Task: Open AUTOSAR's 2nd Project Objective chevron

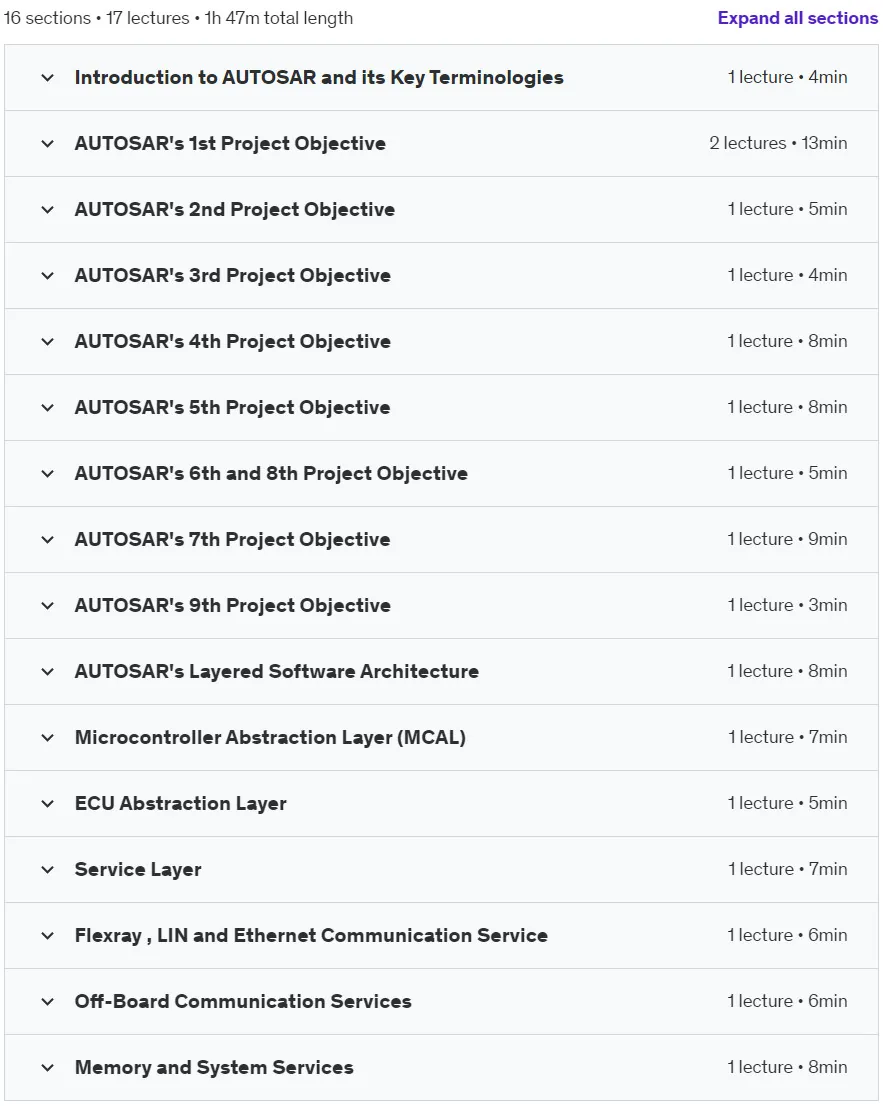Action: point(47,209)
